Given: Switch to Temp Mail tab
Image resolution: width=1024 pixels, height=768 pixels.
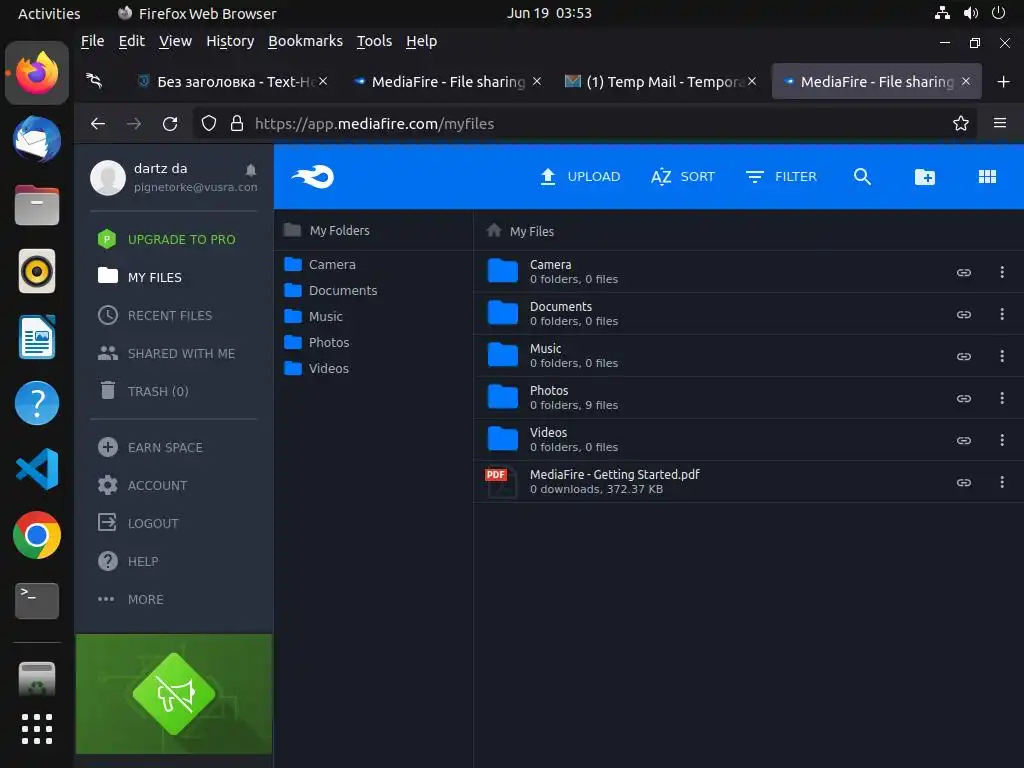Looking at the screenshot, I should (660, 82).
